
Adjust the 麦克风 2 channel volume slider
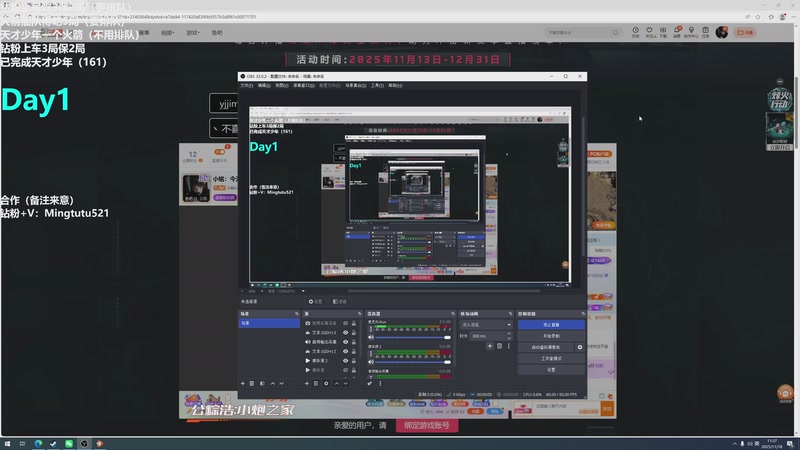pyautogui.click(x=413, y=362)
